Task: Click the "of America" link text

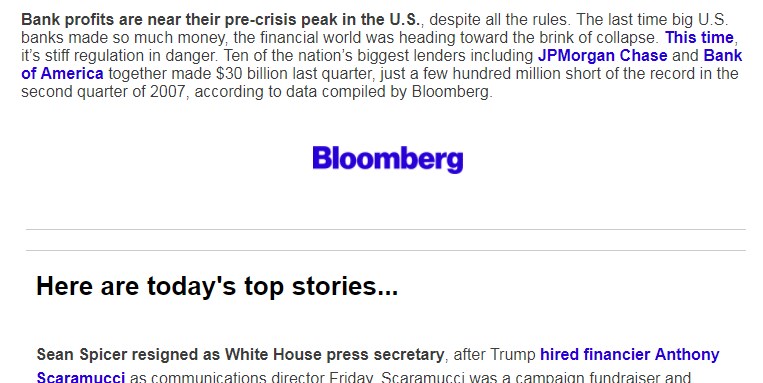Action: (x=62, y=73)
